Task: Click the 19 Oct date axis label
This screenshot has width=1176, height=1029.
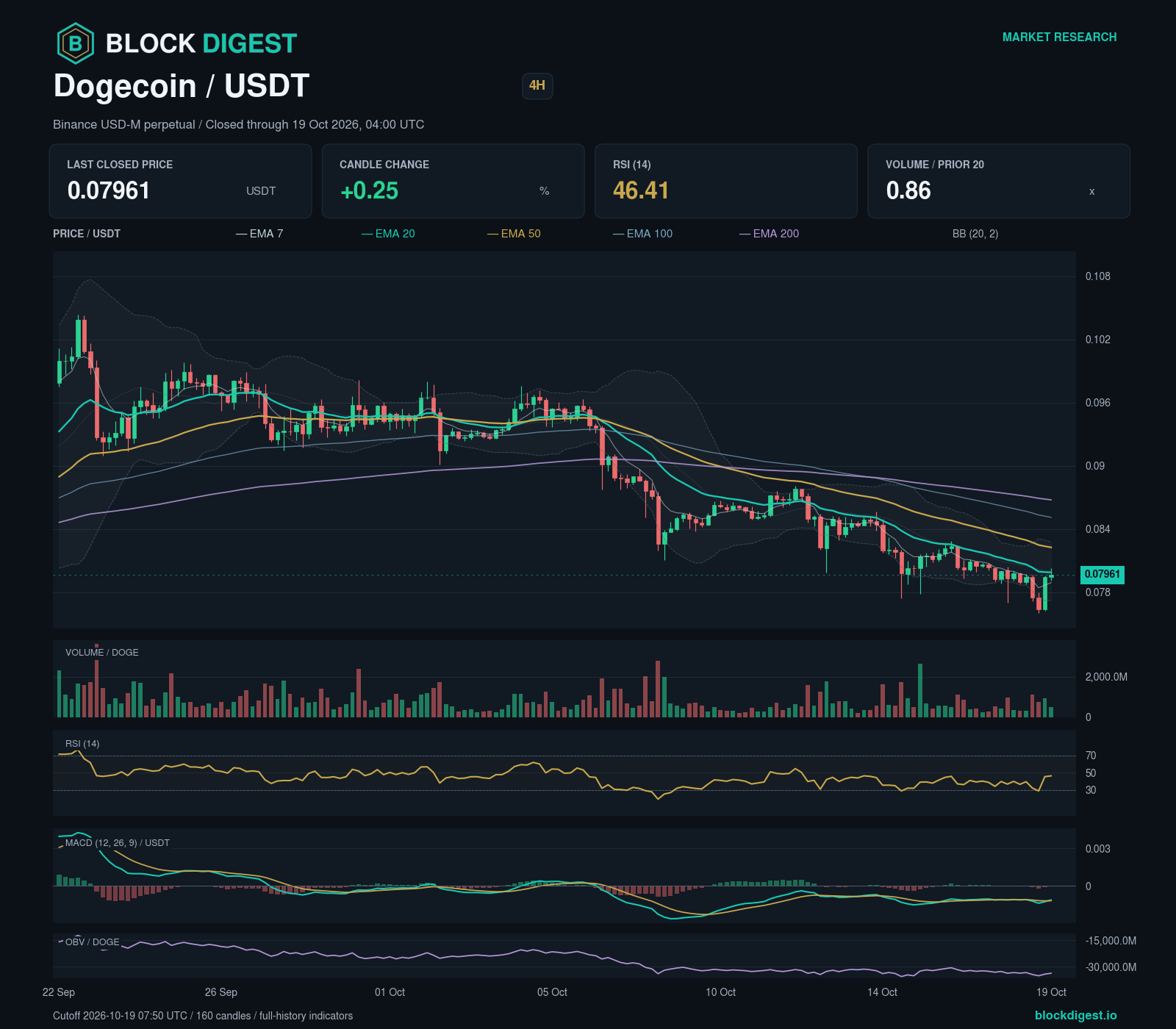Action: click(x=1051, y=992)
